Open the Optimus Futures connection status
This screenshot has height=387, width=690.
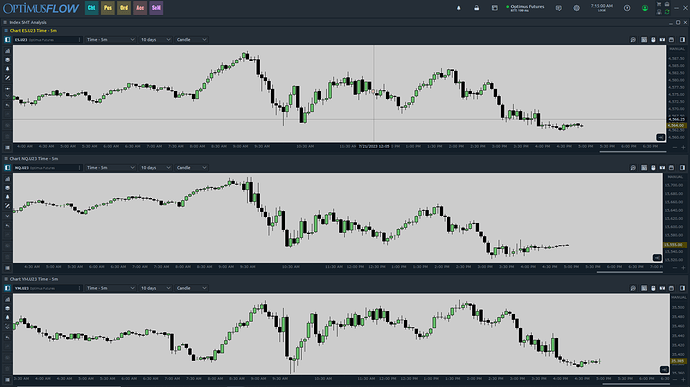tap(525, 8)
